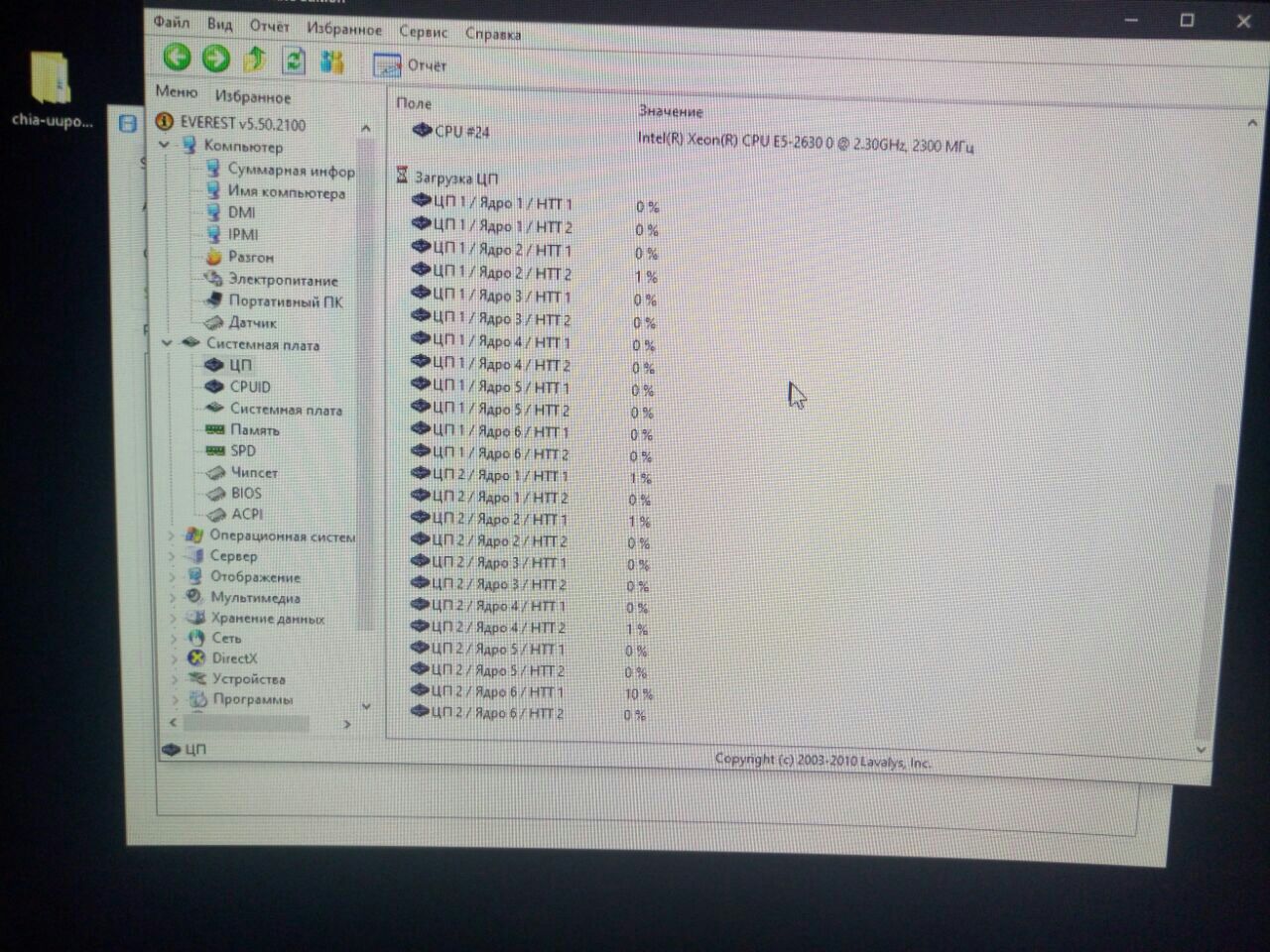
Task: Click the SPD memory icon
Action: pos(214,450)
